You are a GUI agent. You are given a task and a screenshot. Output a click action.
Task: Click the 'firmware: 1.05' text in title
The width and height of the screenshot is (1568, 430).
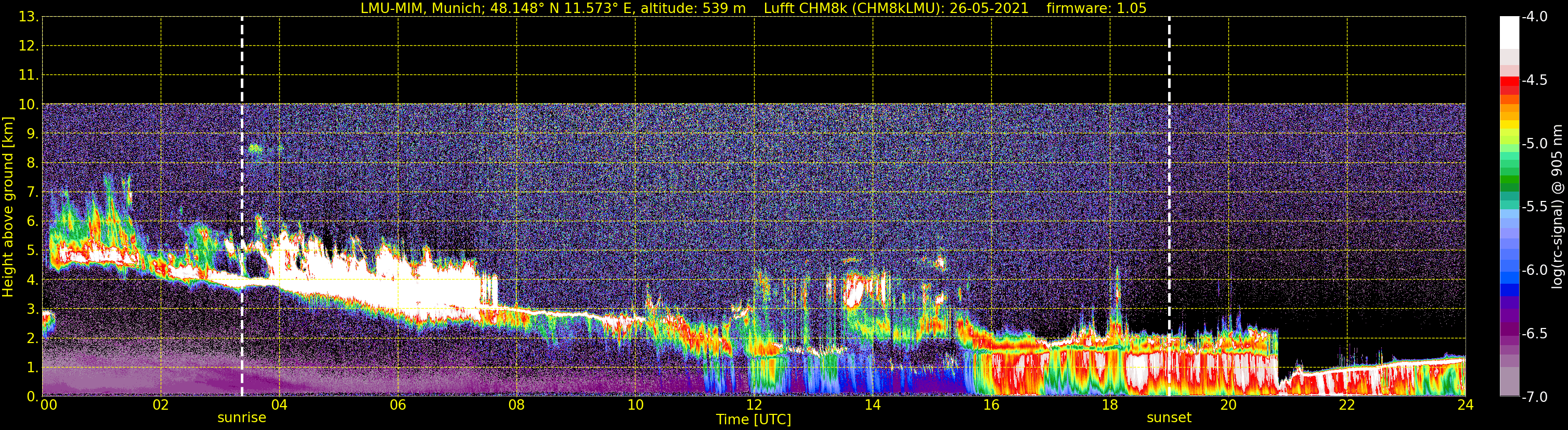pyautogui.click(x=1096, y=8)
